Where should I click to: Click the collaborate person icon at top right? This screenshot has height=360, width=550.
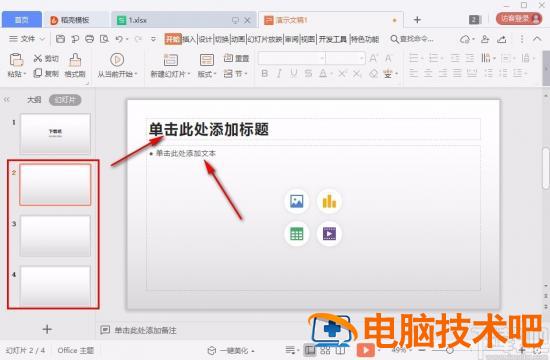pos(485,39)
